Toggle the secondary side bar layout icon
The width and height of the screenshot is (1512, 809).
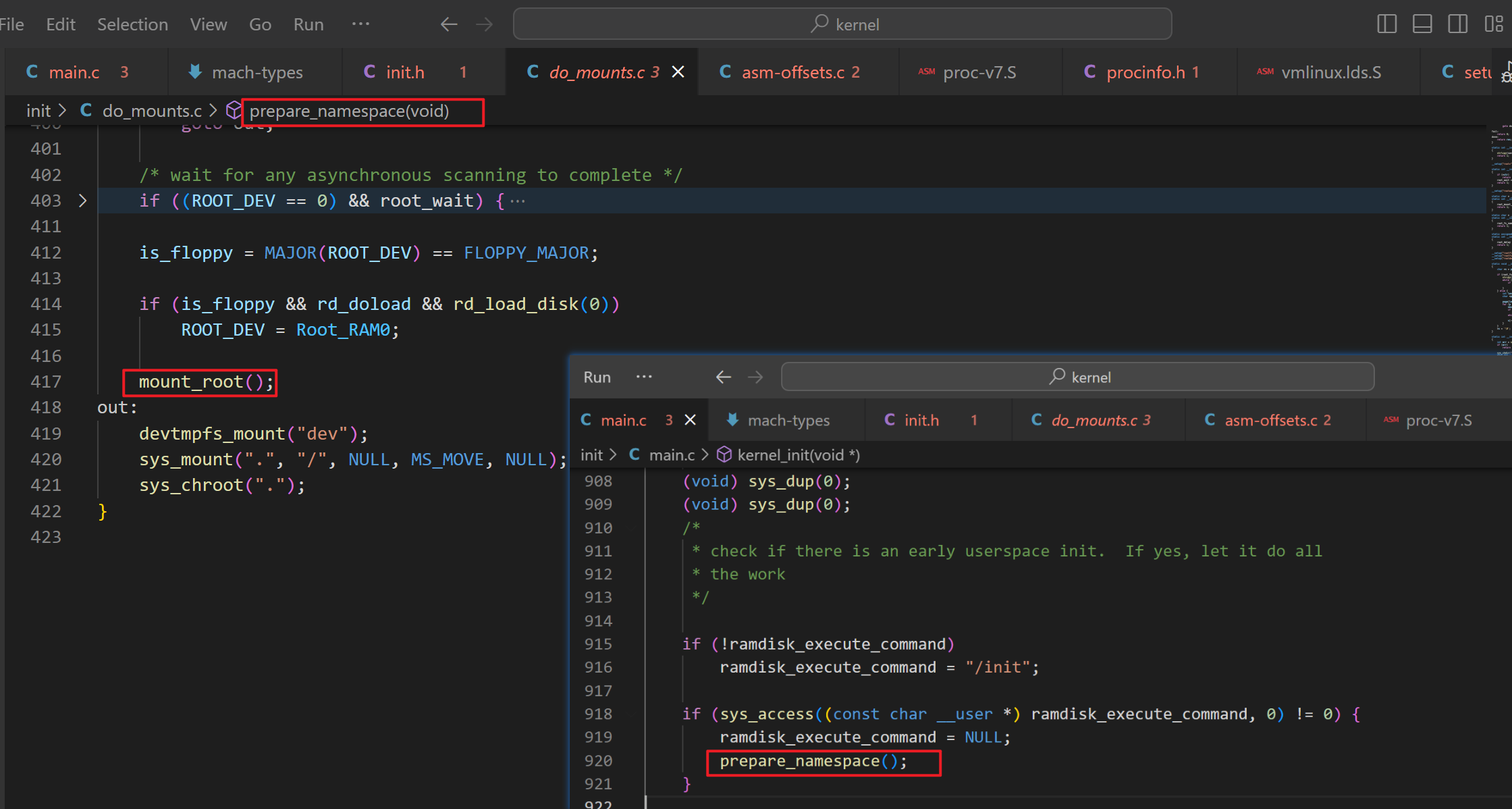(x=1457, y=24)
